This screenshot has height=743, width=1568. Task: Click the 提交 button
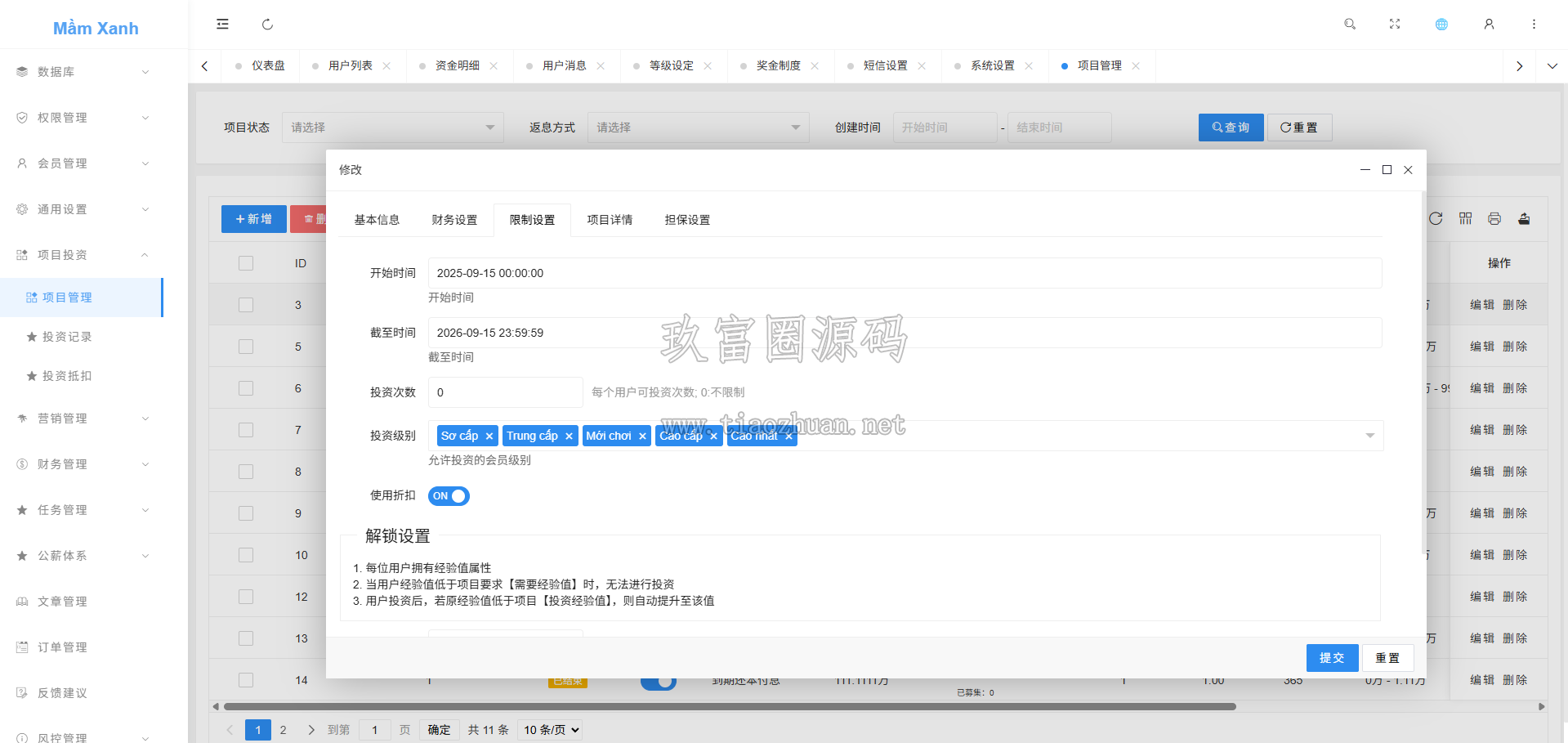pyautogui.click(x=1332, y=658)
